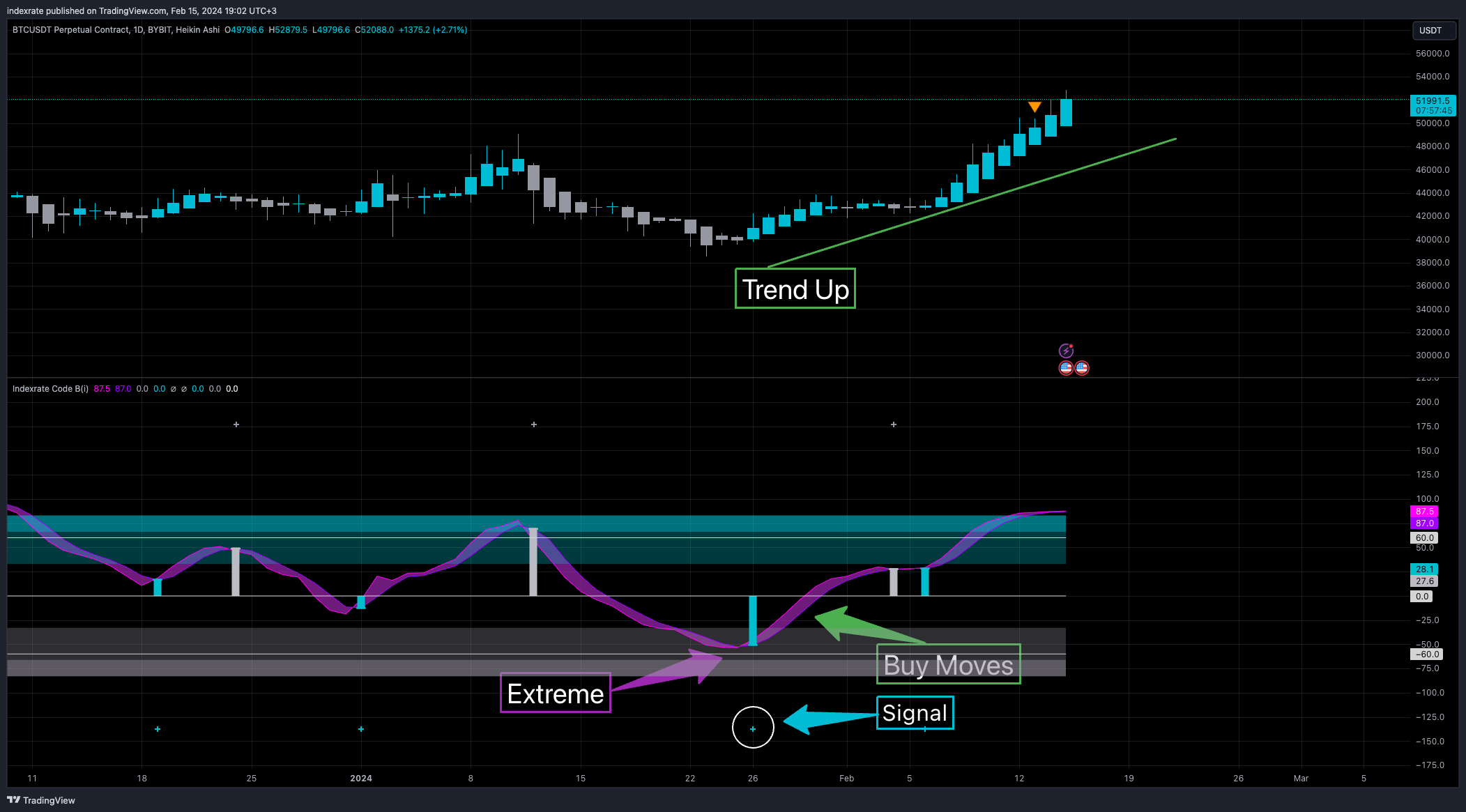This screenshot has height=812, width=1466.
Task: Click the purple lightning latest-news icon
Action: tap(1066, 351)
